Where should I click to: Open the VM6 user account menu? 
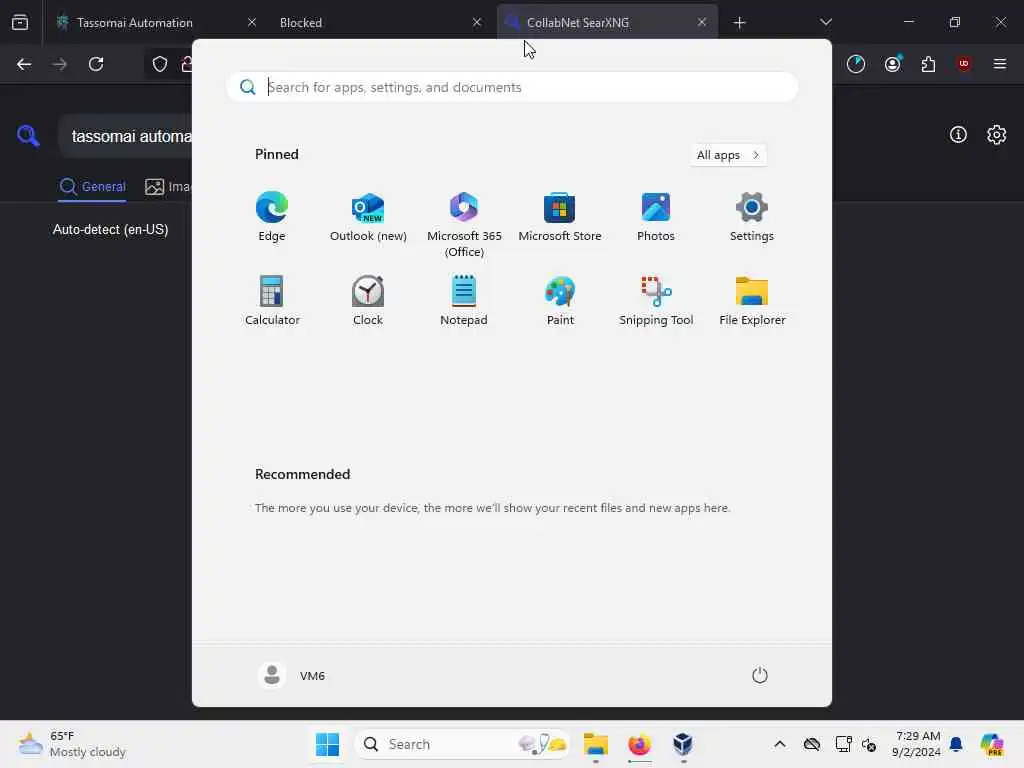[x=292, y=675]
